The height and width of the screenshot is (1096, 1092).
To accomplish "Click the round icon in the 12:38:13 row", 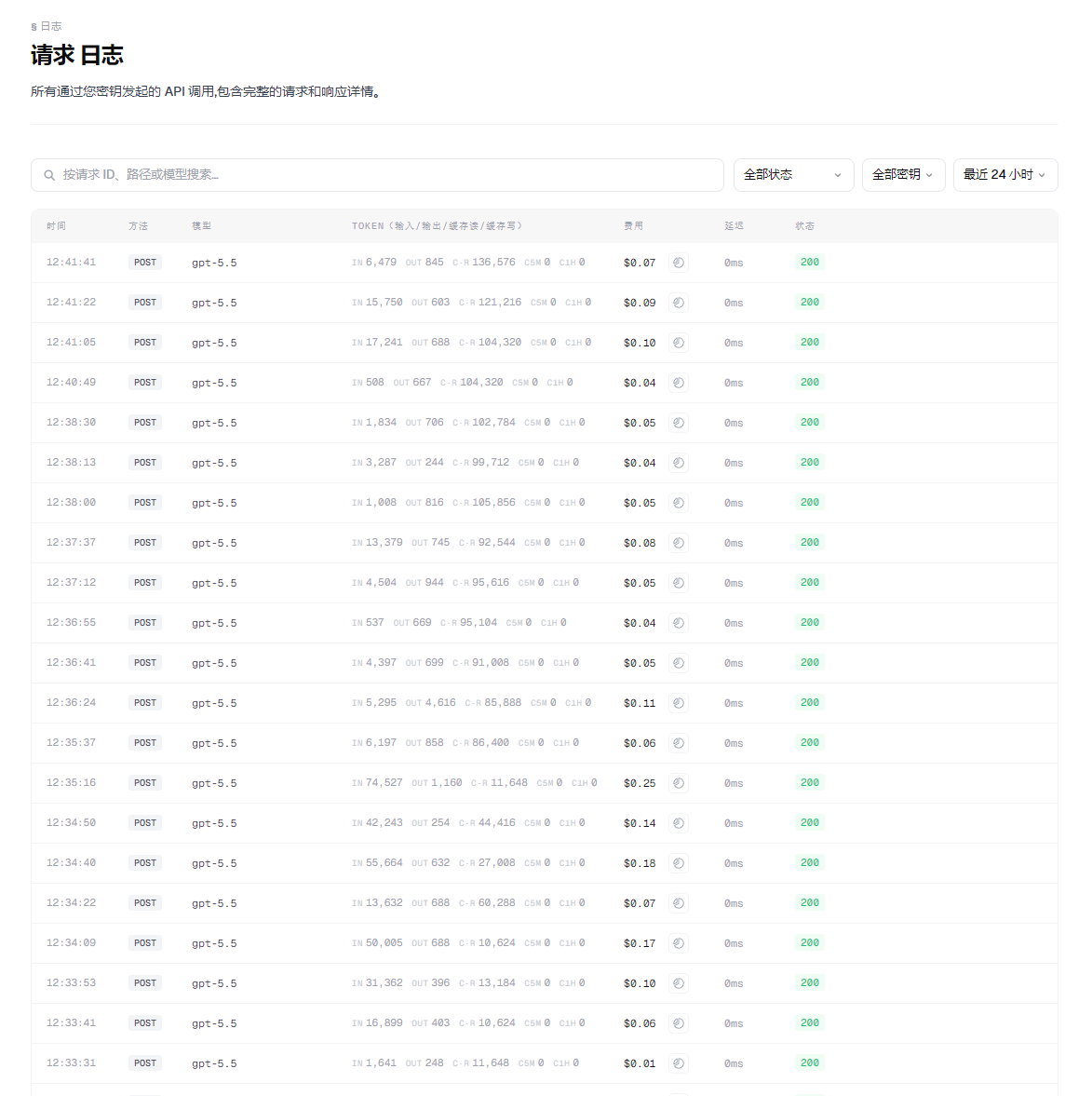I will point(679,463).
